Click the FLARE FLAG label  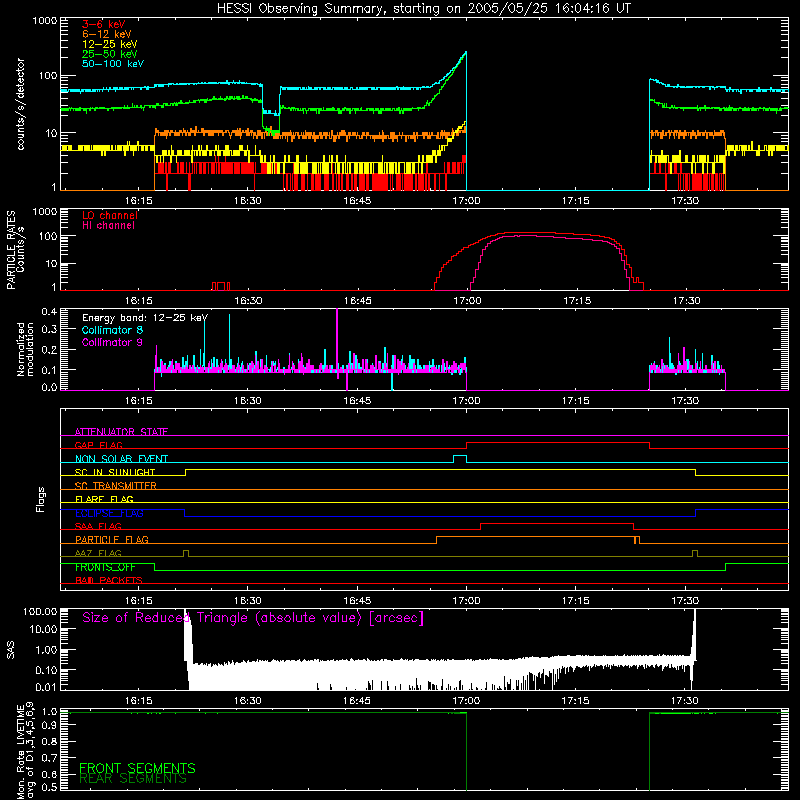point(104,499)
